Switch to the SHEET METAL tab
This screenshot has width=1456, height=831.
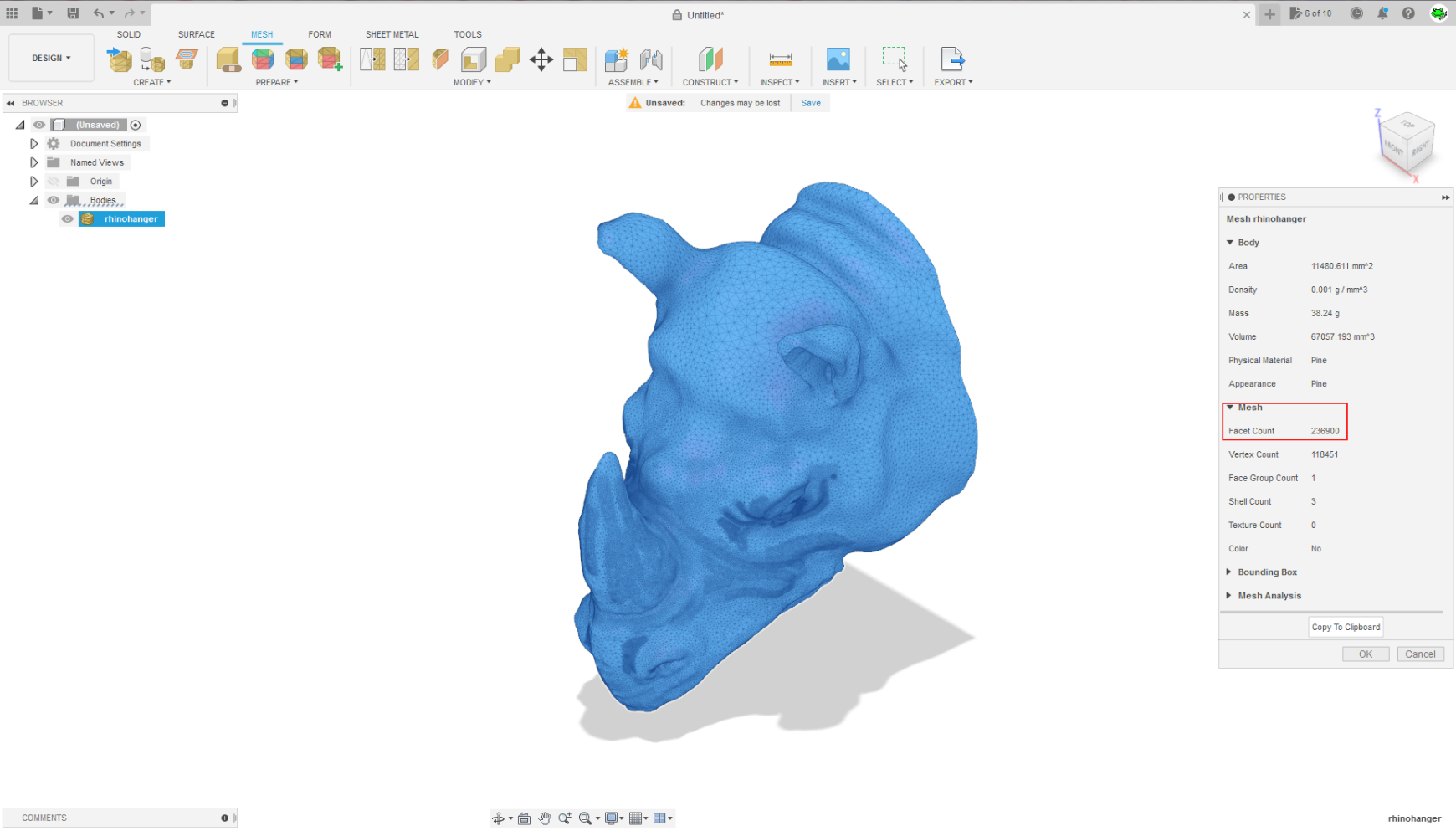click(392, 34)
